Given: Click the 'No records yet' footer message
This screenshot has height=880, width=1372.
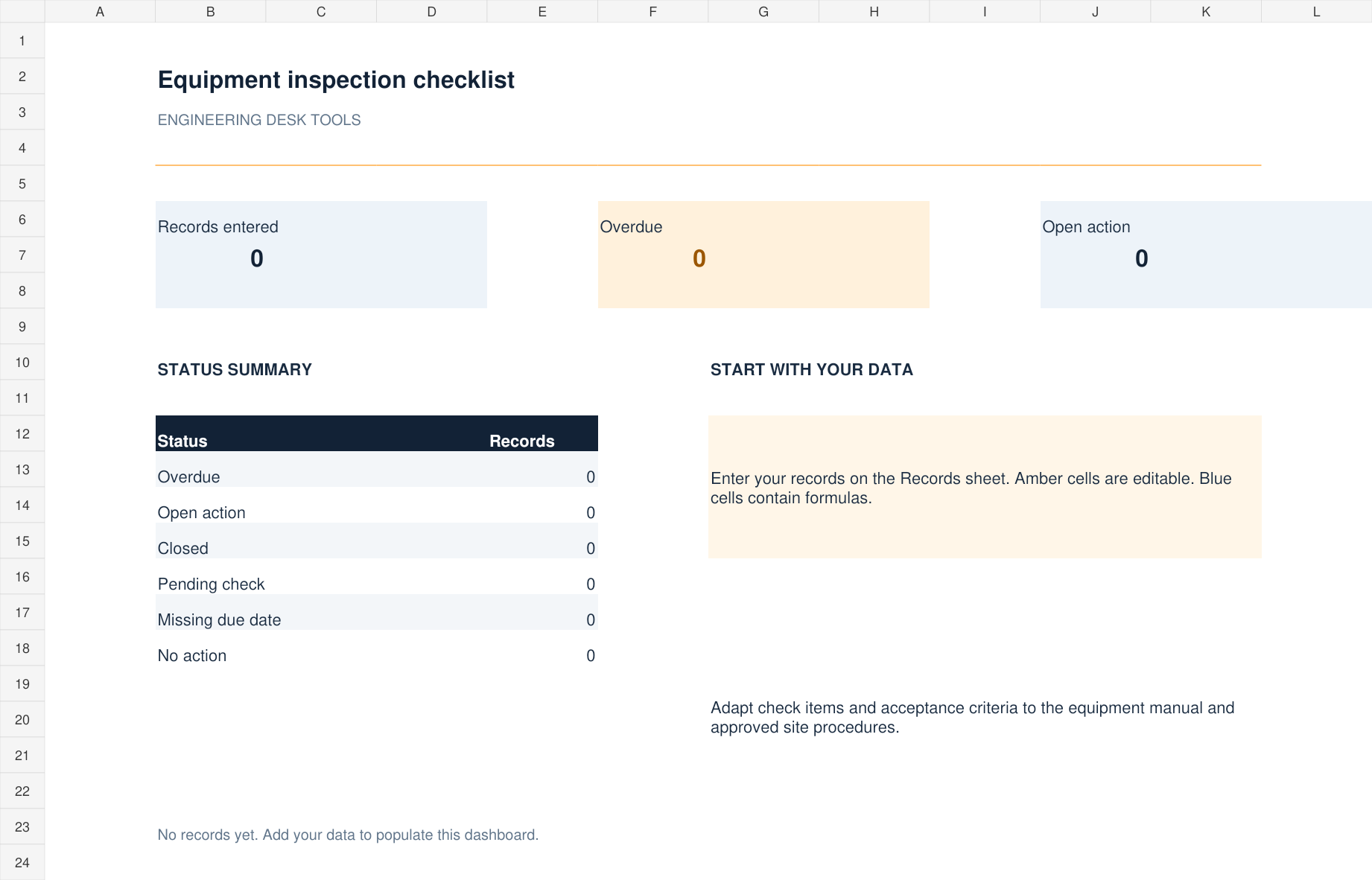Looking at the screenshot, I should click(348, 835).
